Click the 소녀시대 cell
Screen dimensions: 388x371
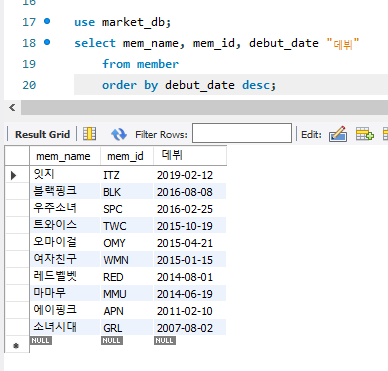click(65, 328)
